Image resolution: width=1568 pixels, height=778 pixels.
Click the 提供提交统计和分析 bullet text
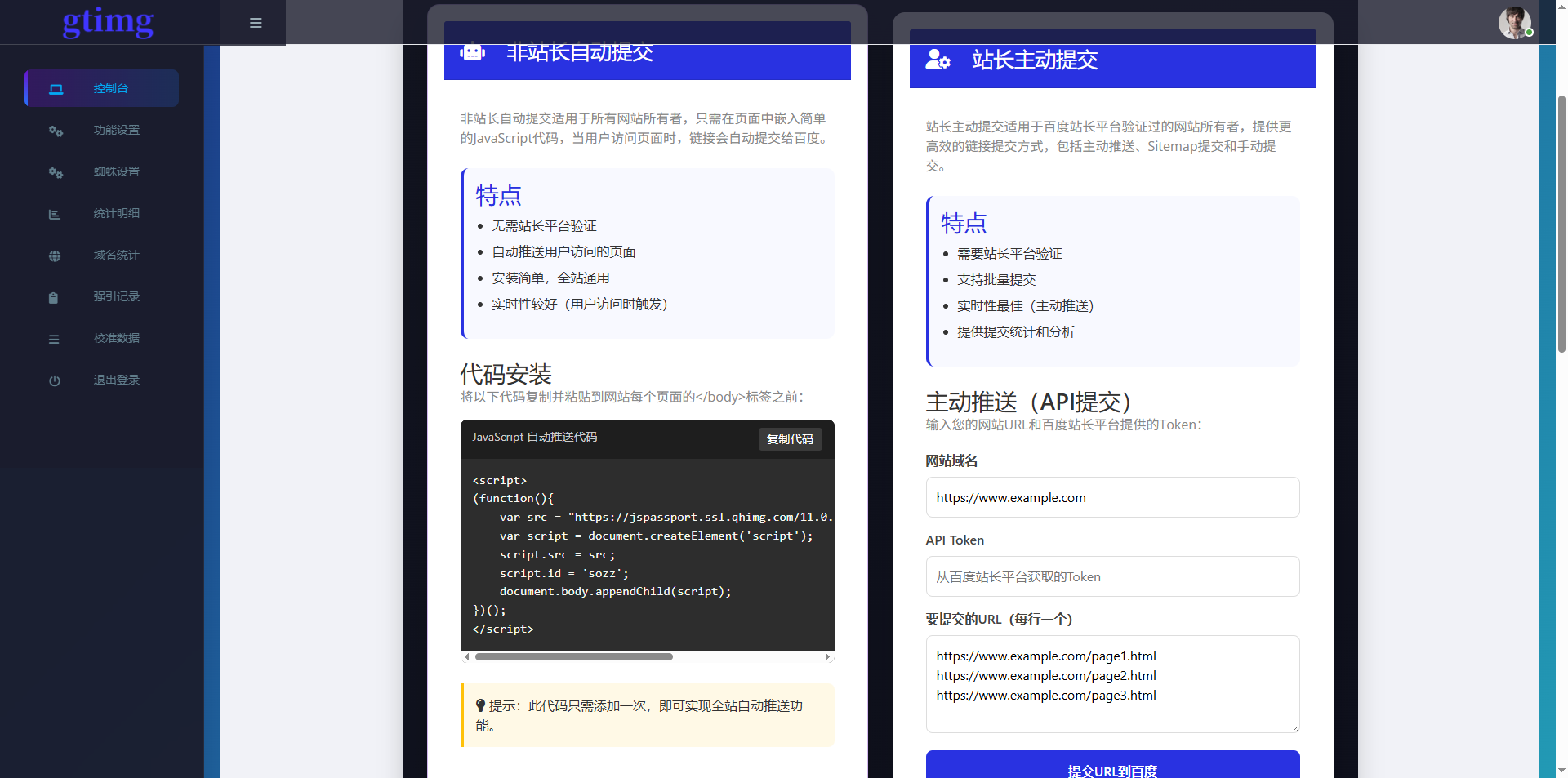click(x=1016, y=332)
